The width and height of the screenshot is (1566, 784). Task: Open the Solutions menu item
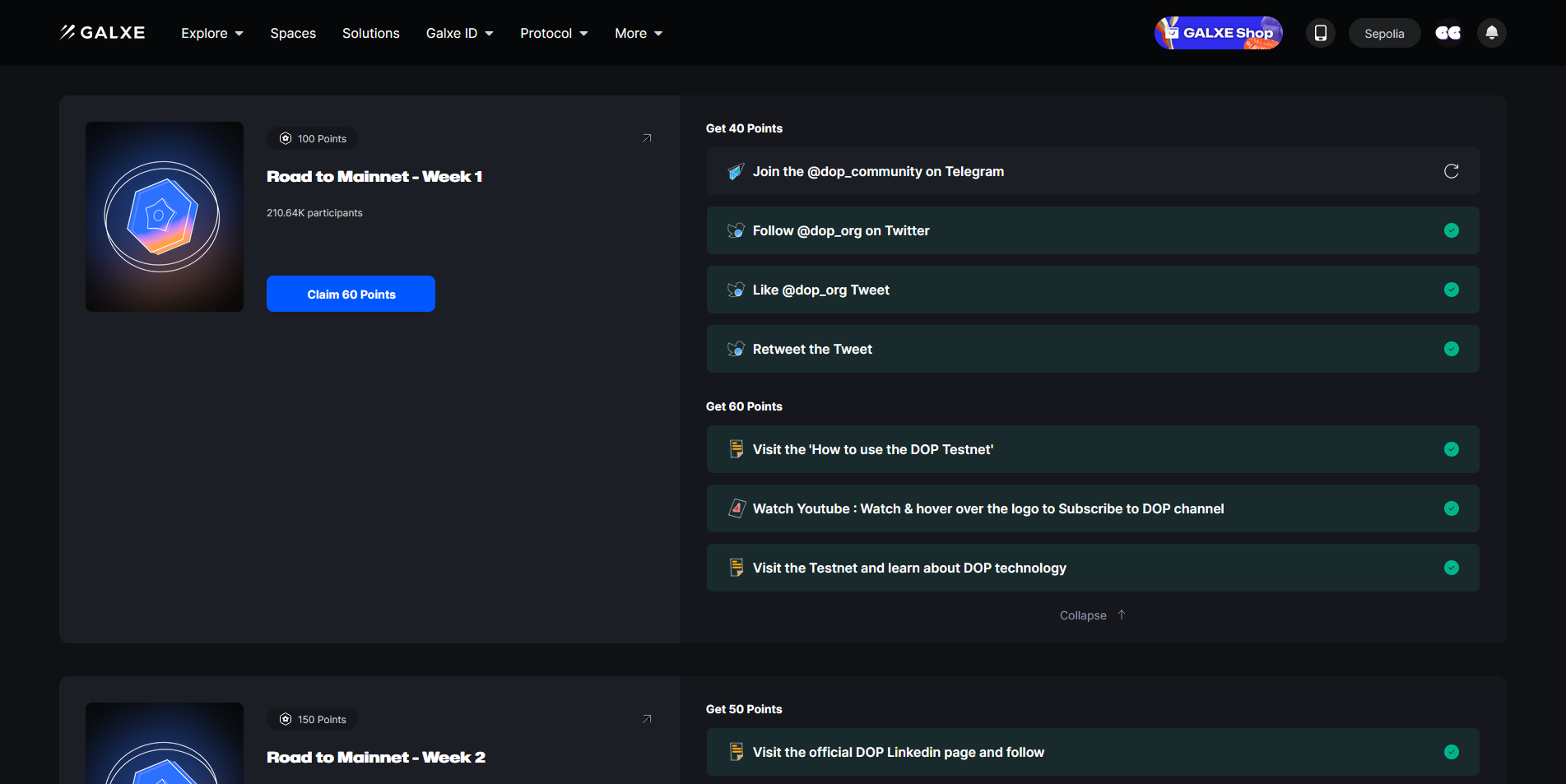pos(370,33)
